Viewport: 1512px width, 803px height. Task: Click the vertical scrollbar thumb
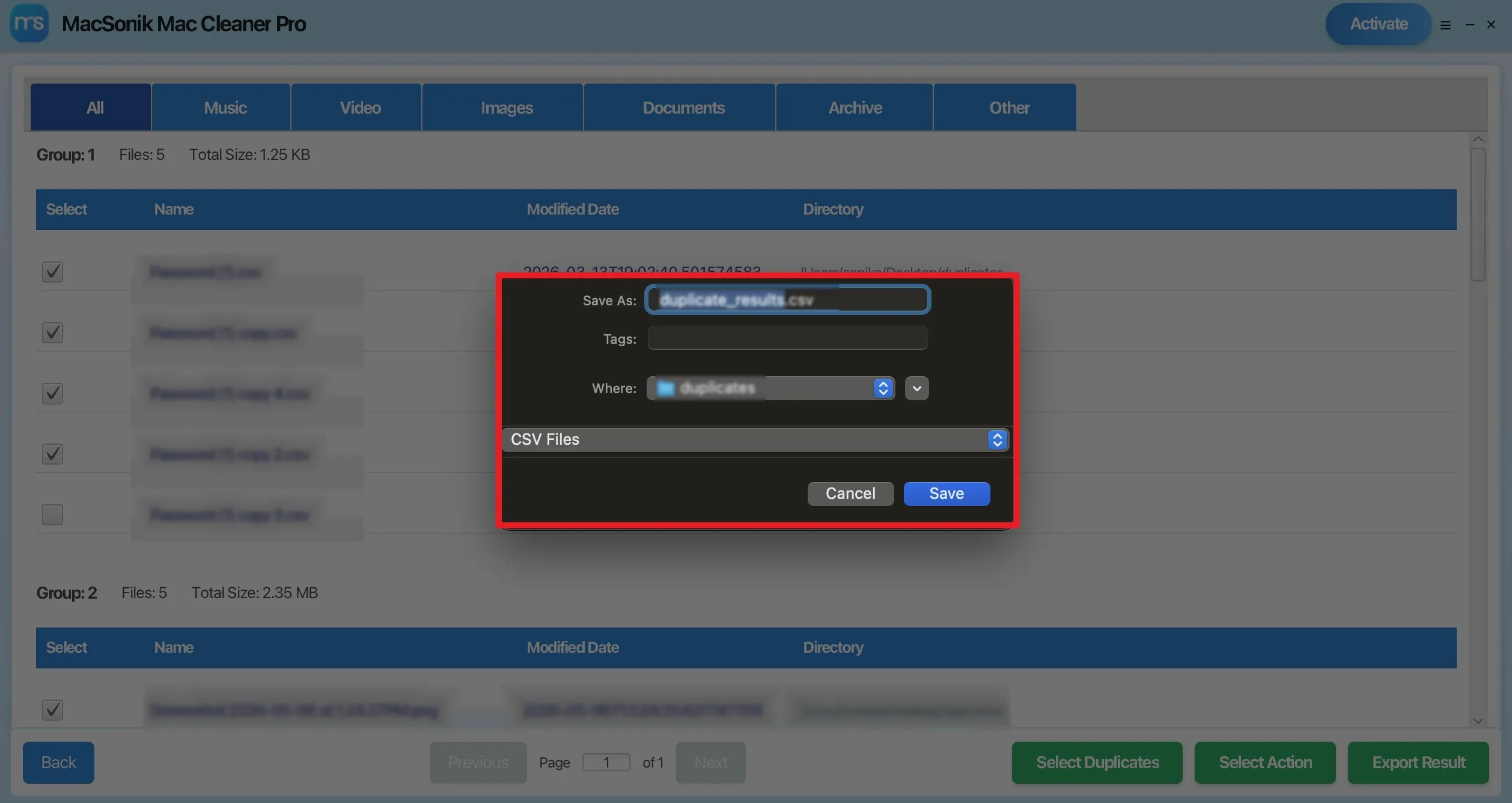1478,214
